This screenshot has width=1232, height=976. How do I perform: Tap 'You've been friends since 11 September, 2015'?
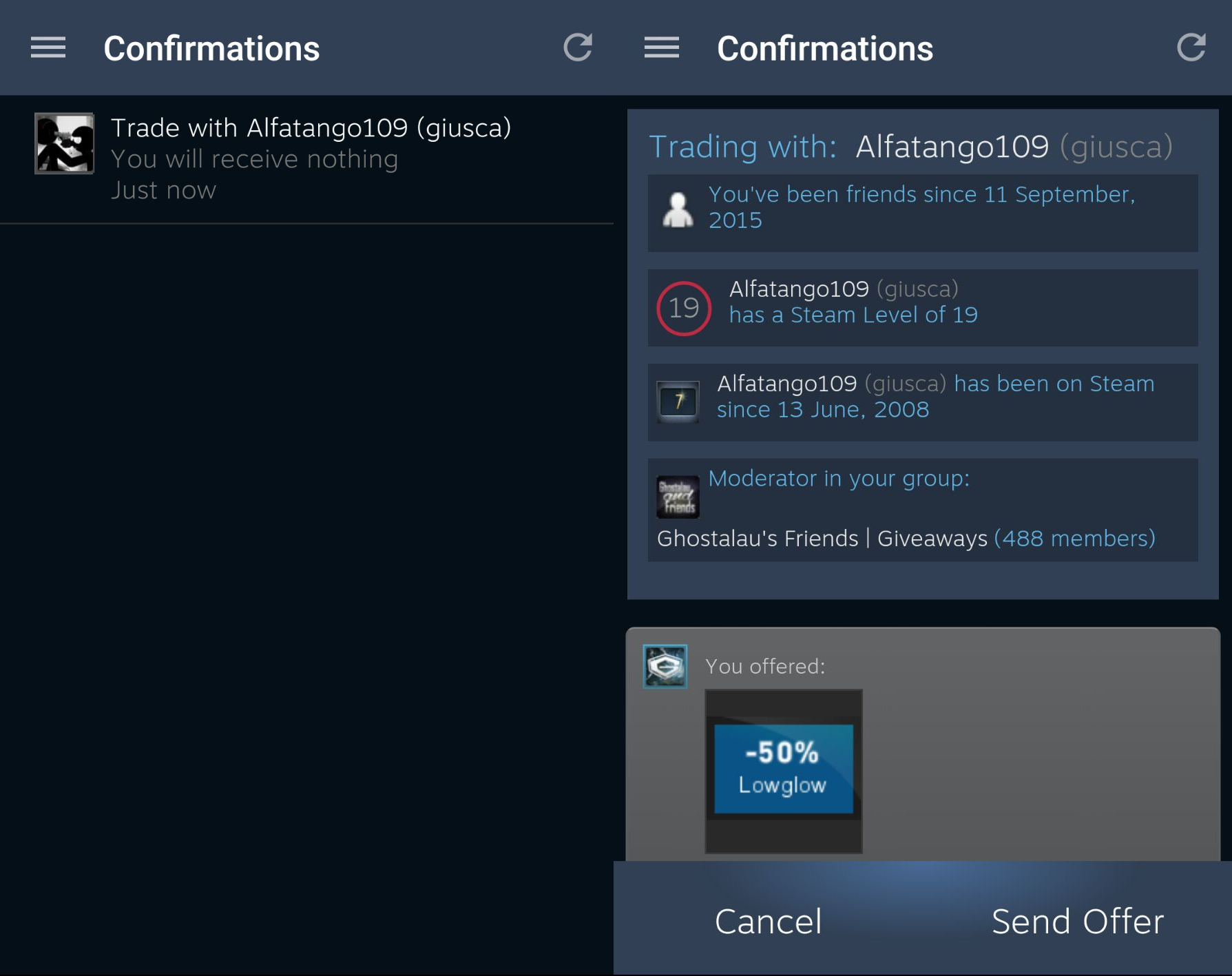coord(921,207)
